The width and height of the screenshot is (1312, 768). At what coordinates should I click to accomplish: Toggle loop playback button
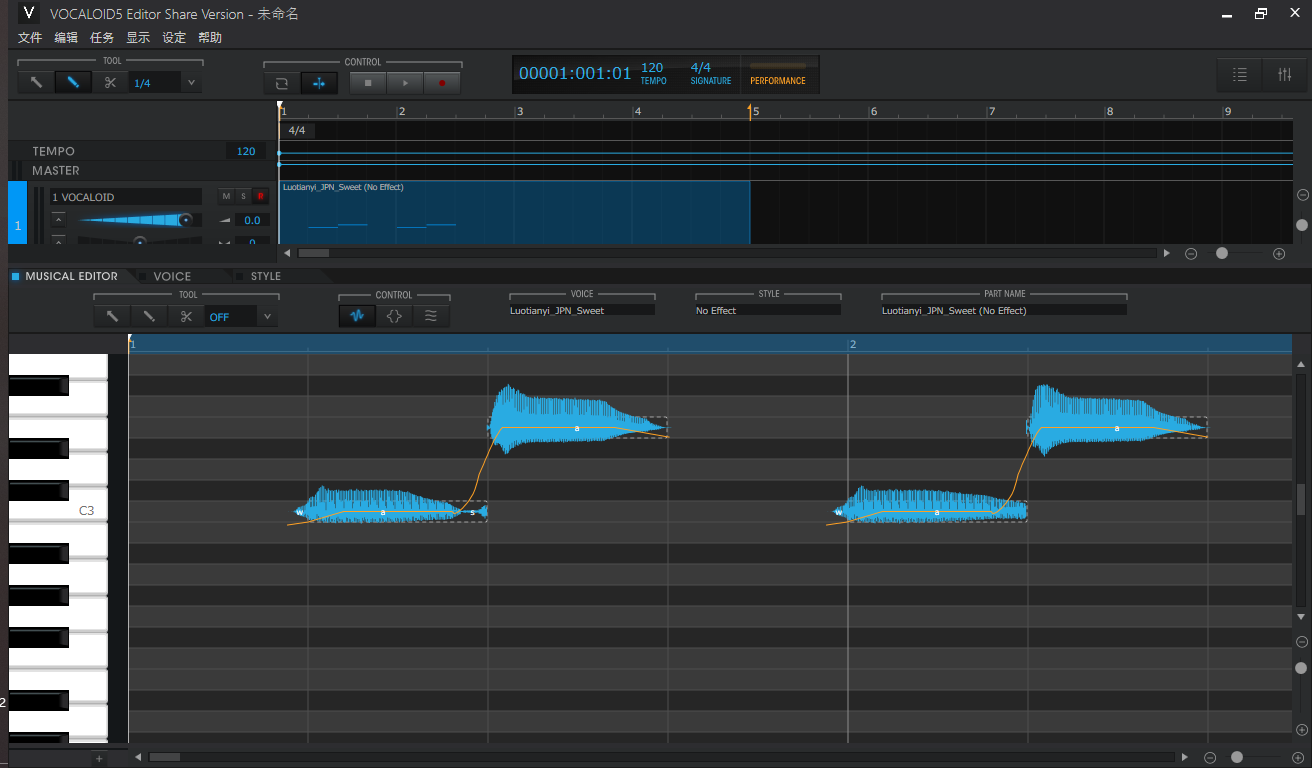tap(282, 83)
